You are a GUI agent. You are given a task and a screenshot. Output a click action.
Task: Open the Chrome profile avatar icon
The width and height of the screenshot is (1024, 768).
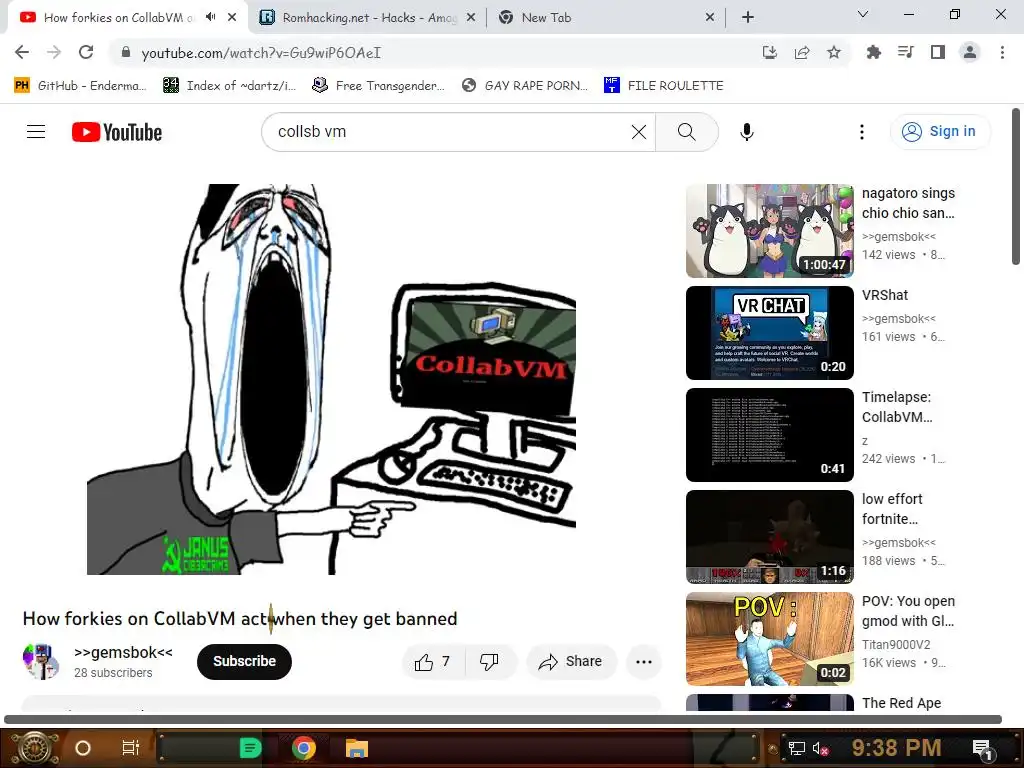[x=970, y=52]
